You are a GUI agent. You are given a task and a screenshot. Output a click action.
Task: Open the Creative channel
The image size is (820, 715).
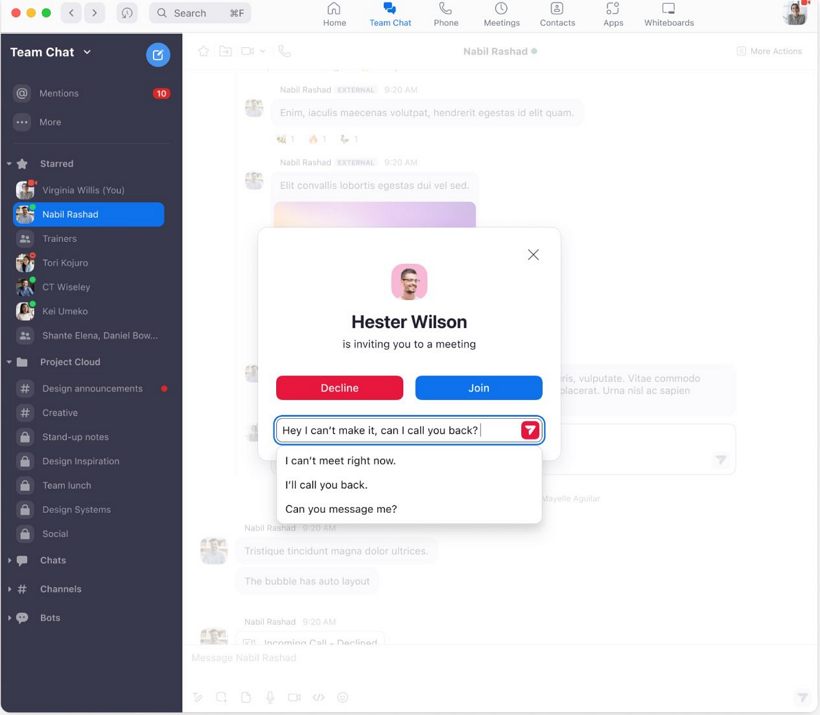pyautogui.click(x=89, y=413)
